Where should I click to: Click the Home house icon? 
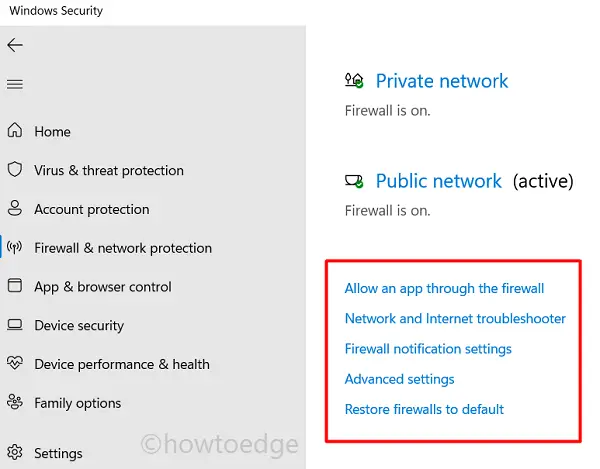(x=15, y=131)
